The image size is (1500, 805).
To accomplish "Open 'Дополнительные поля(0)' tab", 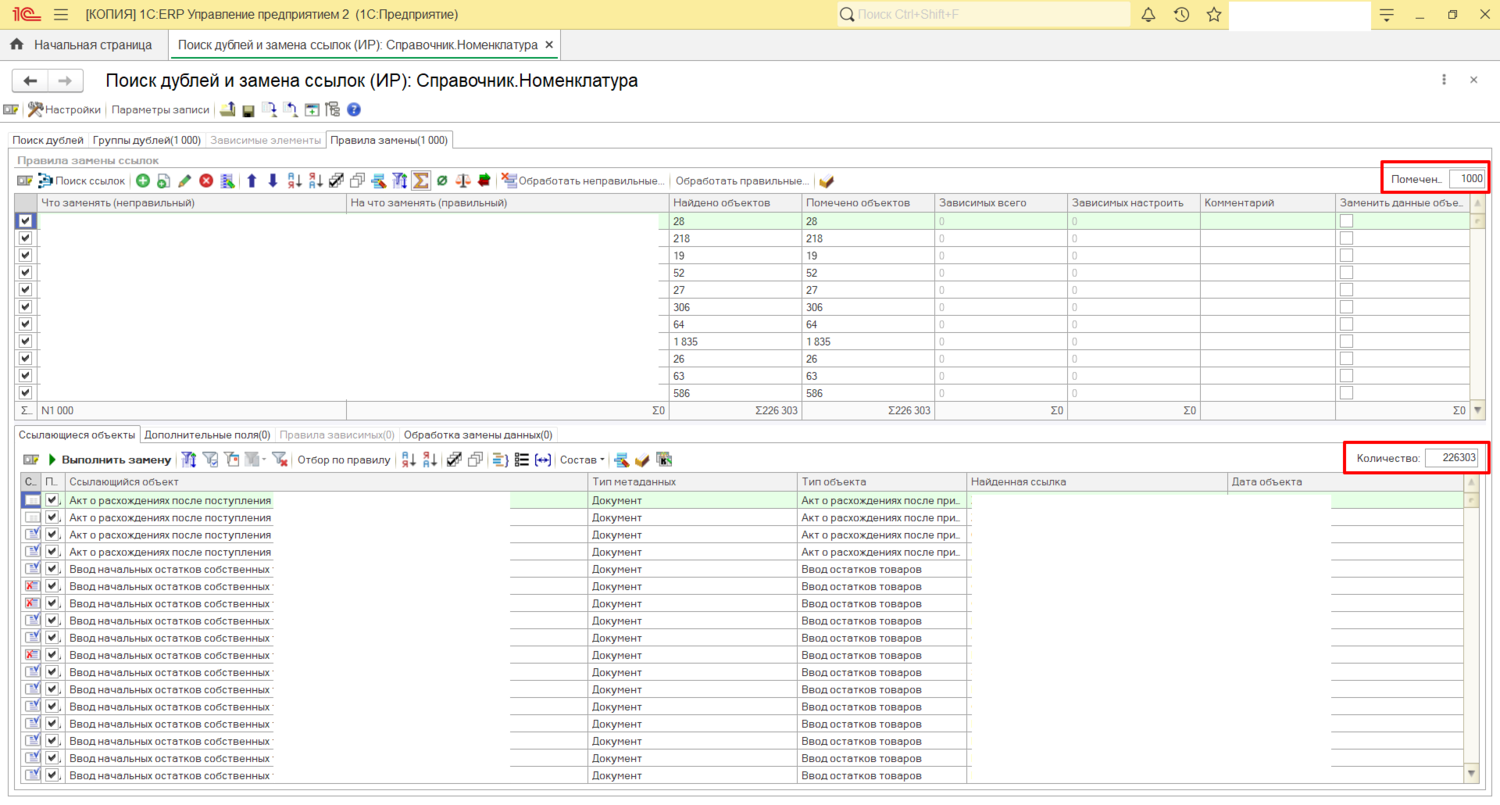I will pyautogui.click(x=207, y=435).
